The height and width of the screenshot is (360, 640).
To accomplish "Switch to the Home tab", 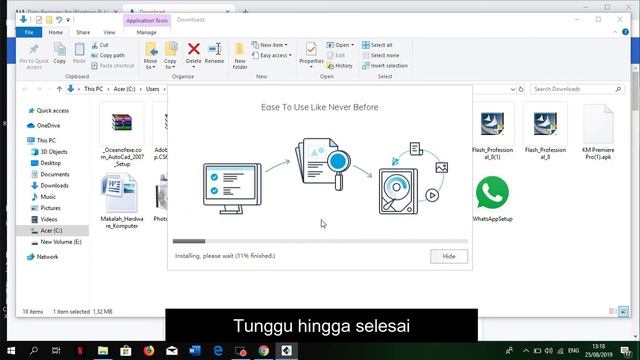I will 56,32.
